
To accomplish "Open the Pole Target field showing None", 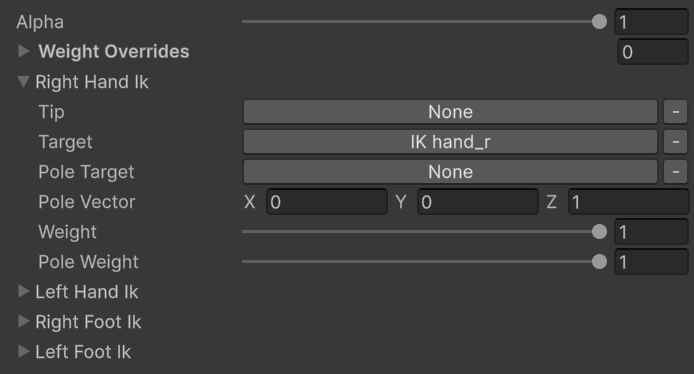I will pyautogui.click(x=450, y=172).
